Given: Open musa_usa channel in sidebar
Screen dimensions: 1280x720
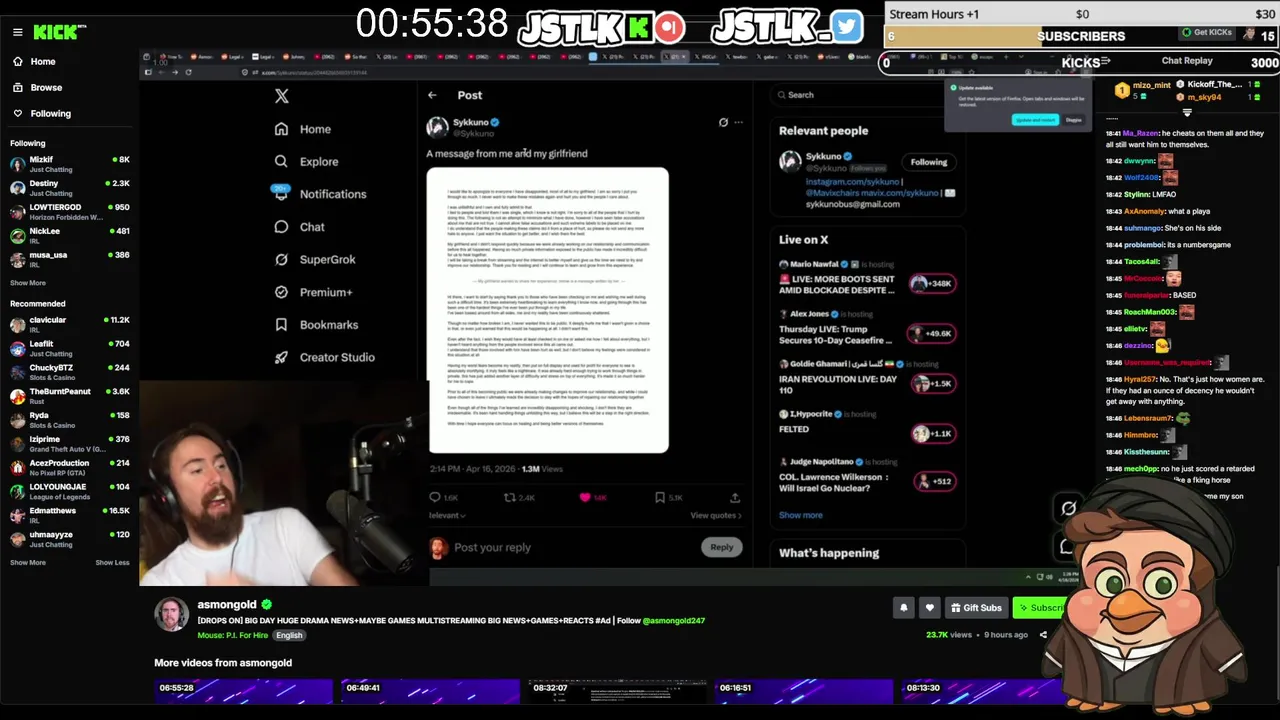Looking at the screenshot, I should point(70,260).
